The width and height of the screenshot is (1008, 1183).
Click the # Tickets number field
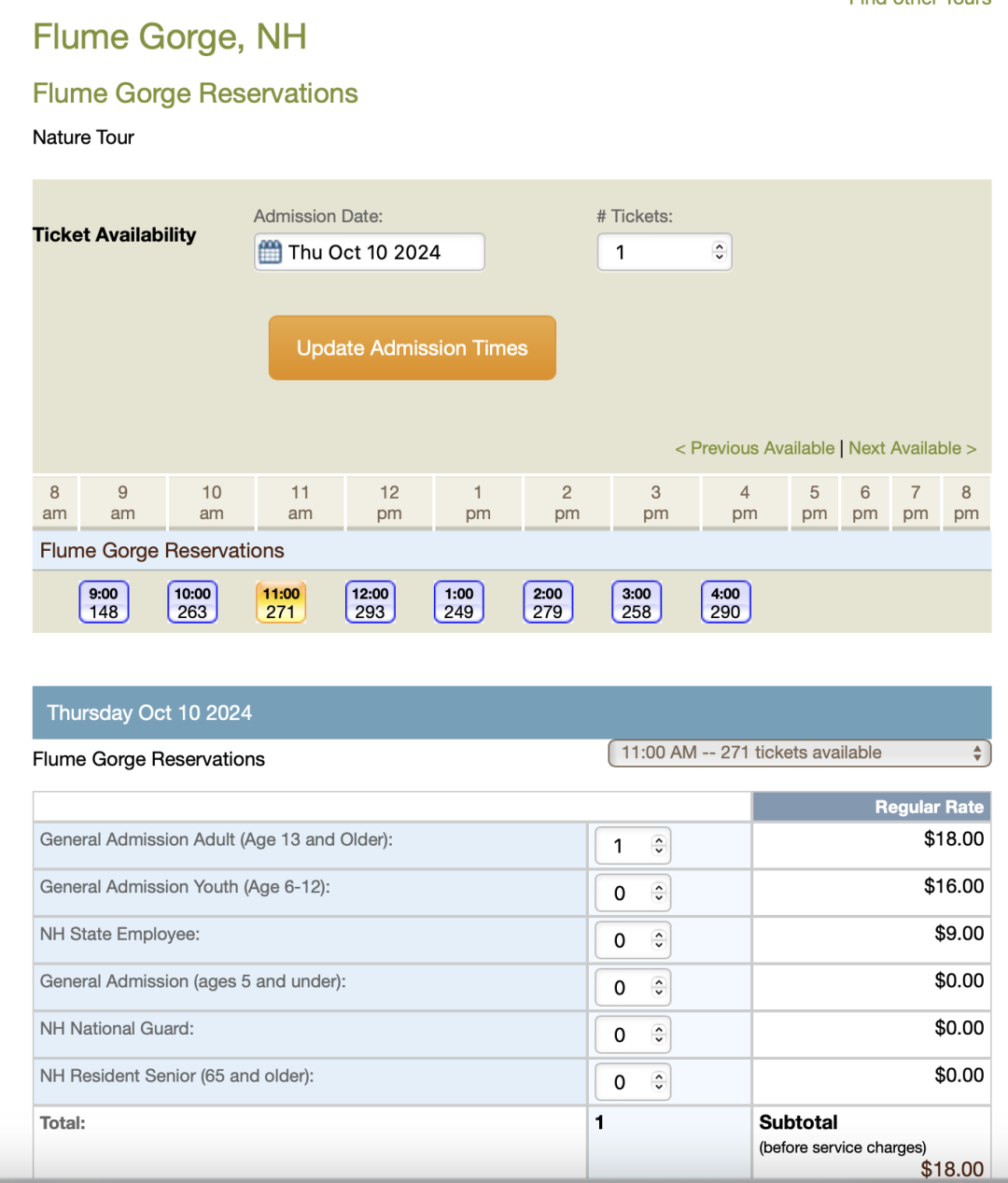(665, 252)
